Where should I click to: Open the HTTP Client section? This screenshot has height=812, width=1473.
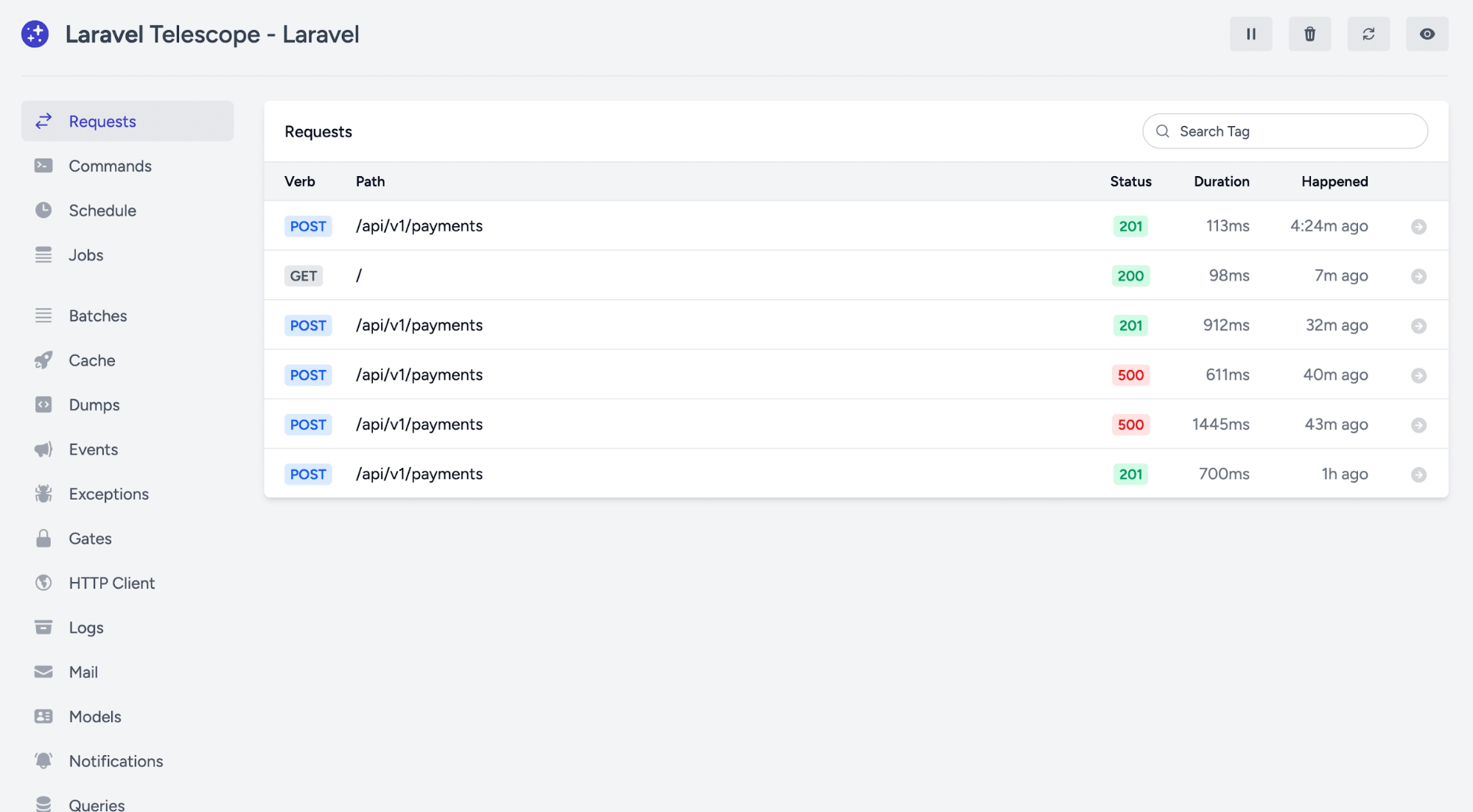111,583
